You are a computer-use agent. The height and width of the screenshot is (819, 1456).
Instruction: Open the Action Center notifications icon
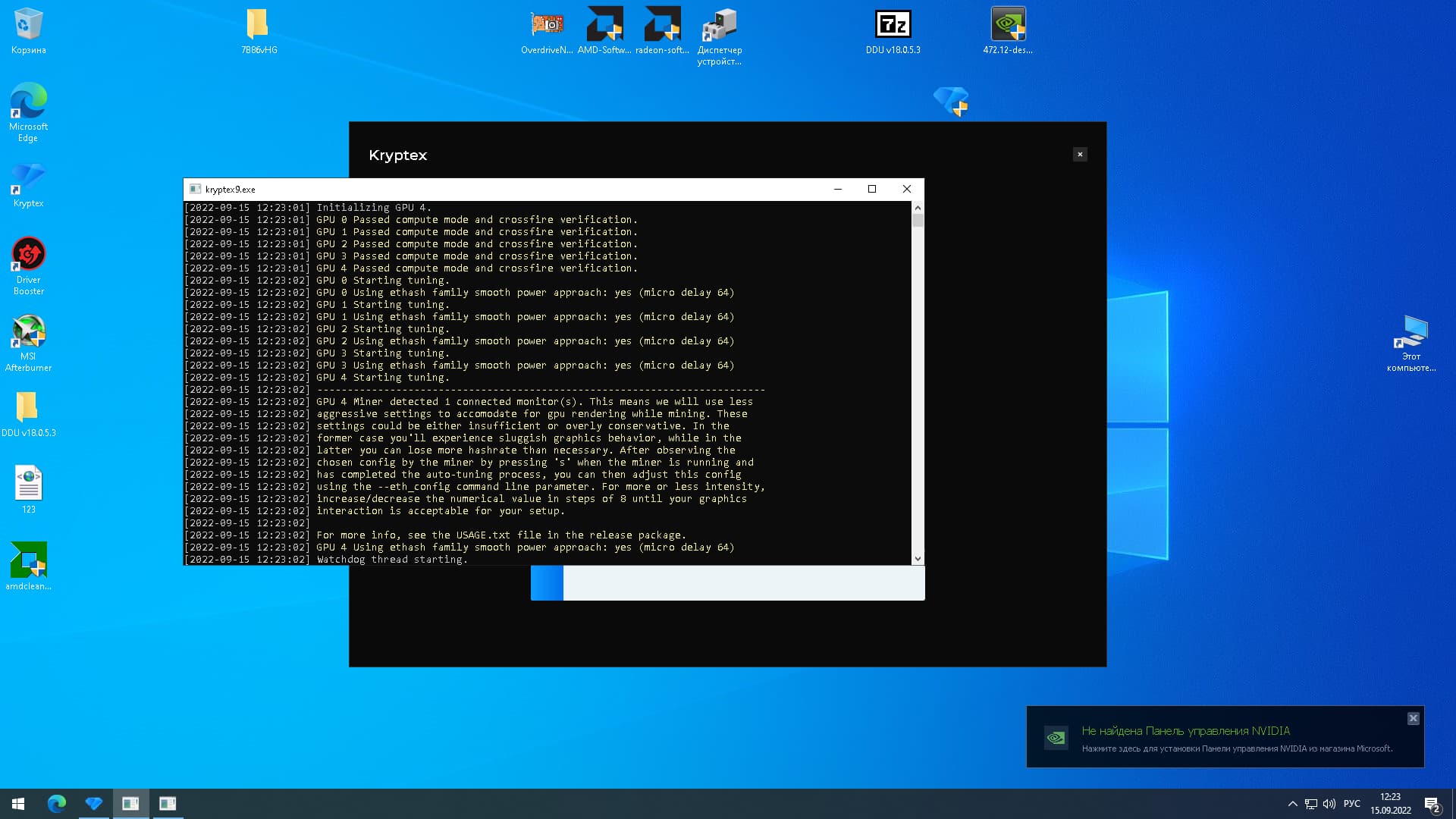point(1432,804)
